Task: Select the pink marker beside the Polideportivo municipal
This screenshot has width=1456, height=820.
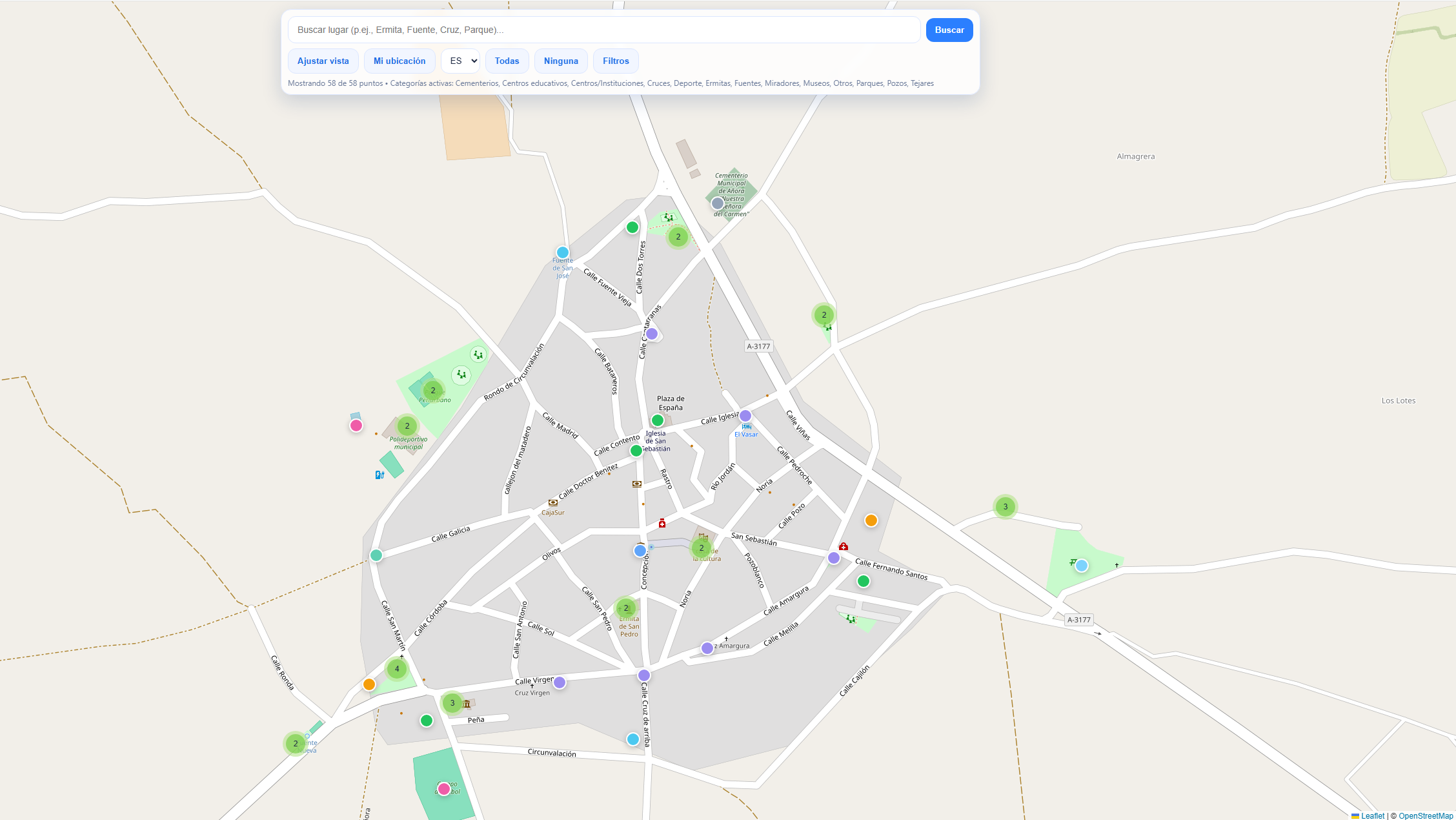Action: pos(356,425)
